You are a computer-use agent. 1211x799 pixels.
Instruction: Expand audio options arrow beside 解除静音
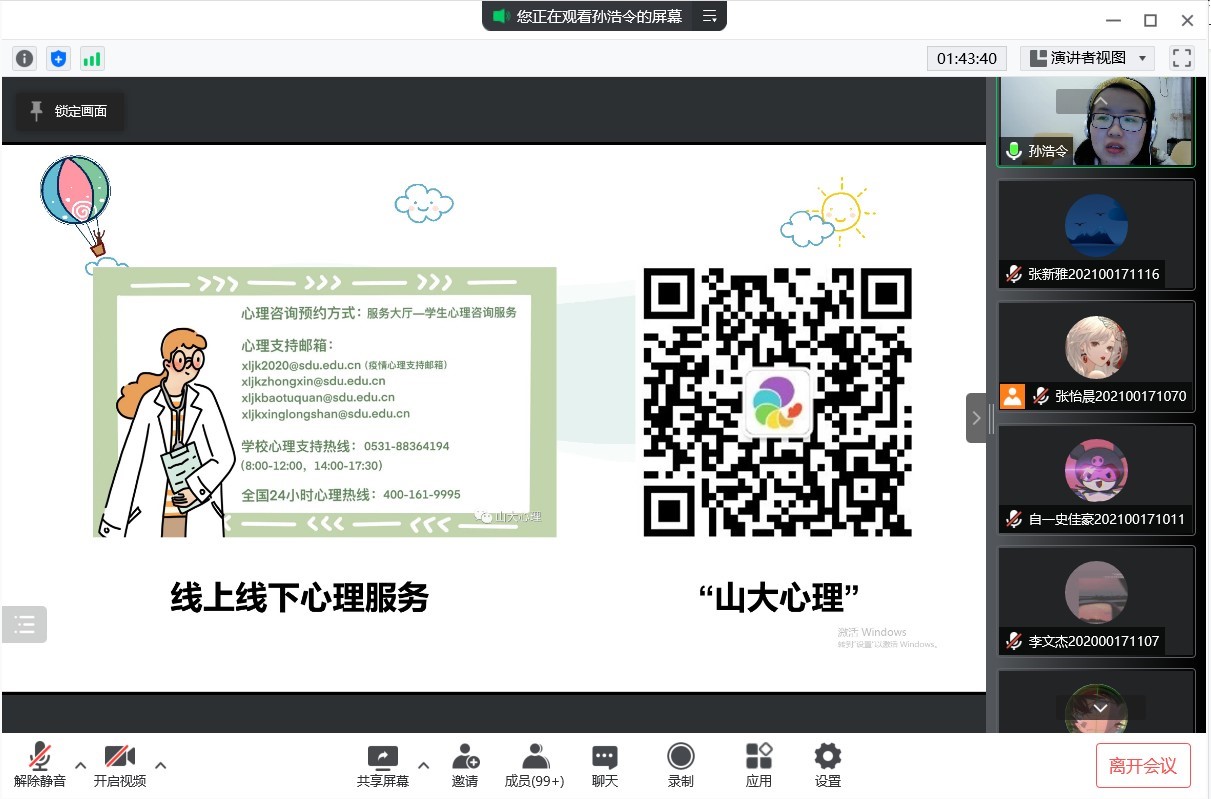[x=81, y=766]
